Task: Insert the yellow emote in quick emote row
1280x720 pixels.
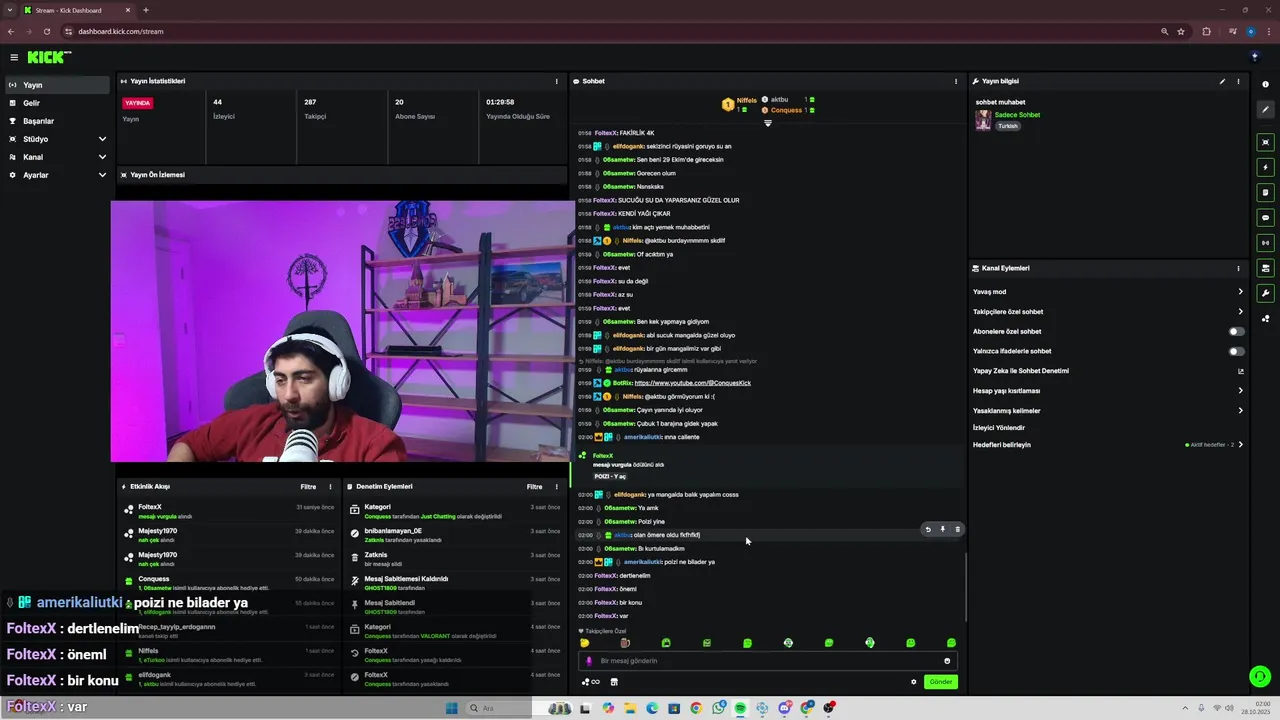Action: 585,643
